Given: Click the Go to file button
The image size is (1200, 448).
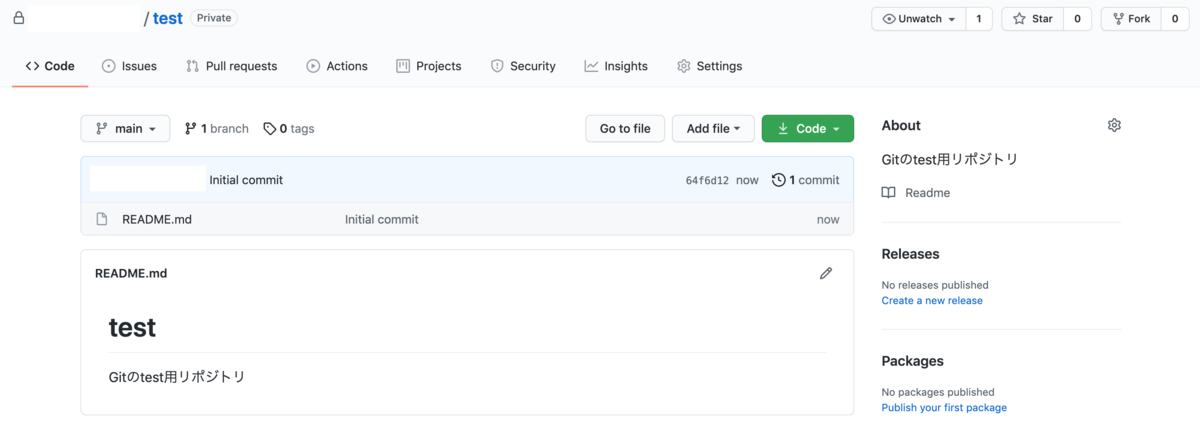Looking at the screenshot, I should 625,129.
